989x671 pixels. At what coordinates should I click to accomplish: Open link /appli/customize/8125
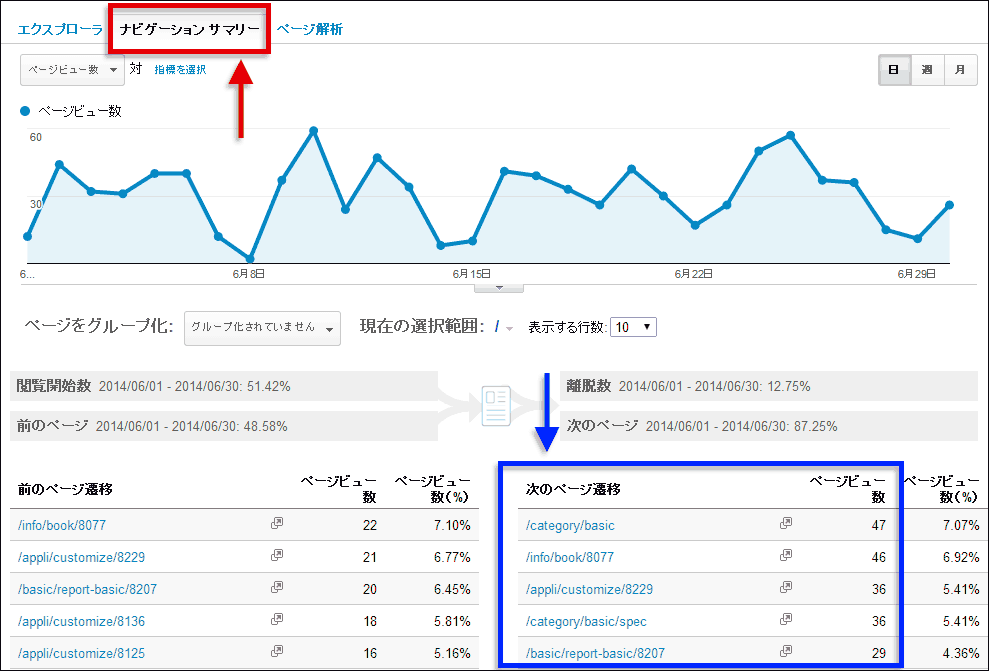pyautogui.click(x=81, y=653)
